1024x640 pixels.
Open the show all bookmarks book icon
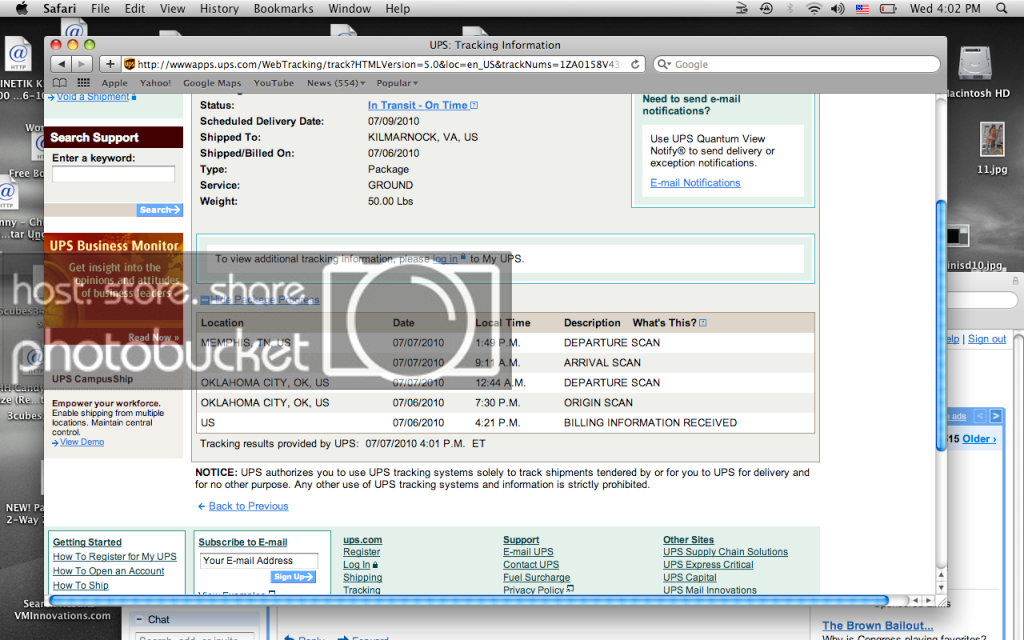tap(59, 83)
